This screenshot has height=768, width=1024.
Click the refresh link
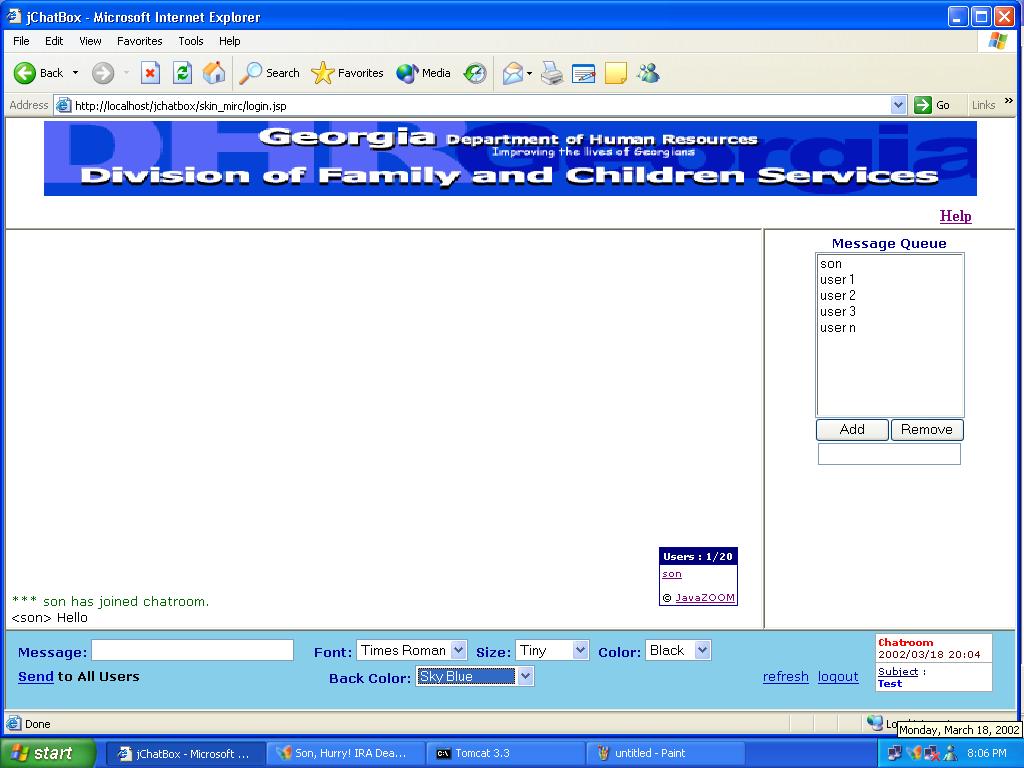pos(786,677)
